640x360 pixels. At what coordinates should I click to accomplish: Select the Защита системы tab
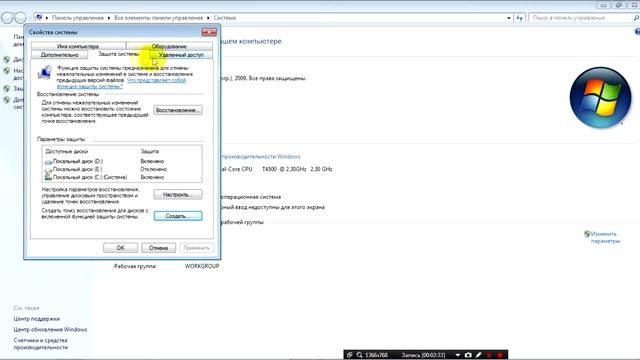pos(119,54)
